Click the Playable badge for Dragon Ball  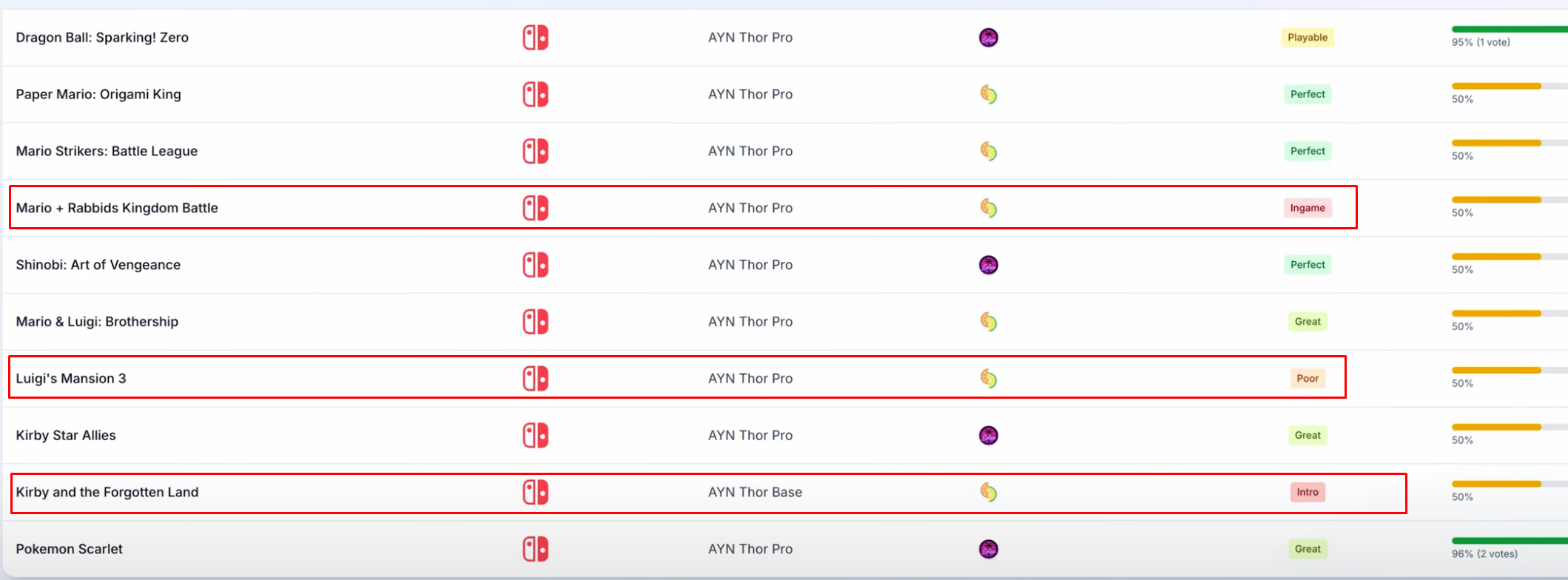1308,38
